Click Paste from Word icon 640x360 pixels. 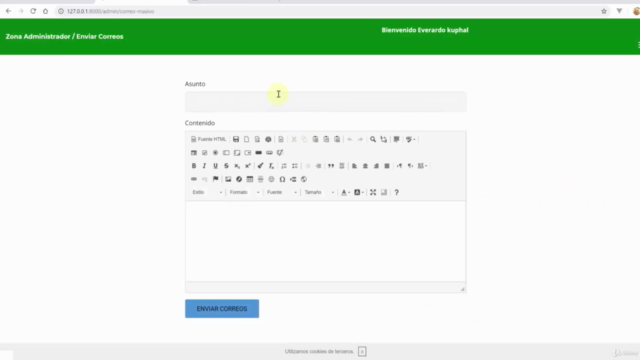click(337, 139)
